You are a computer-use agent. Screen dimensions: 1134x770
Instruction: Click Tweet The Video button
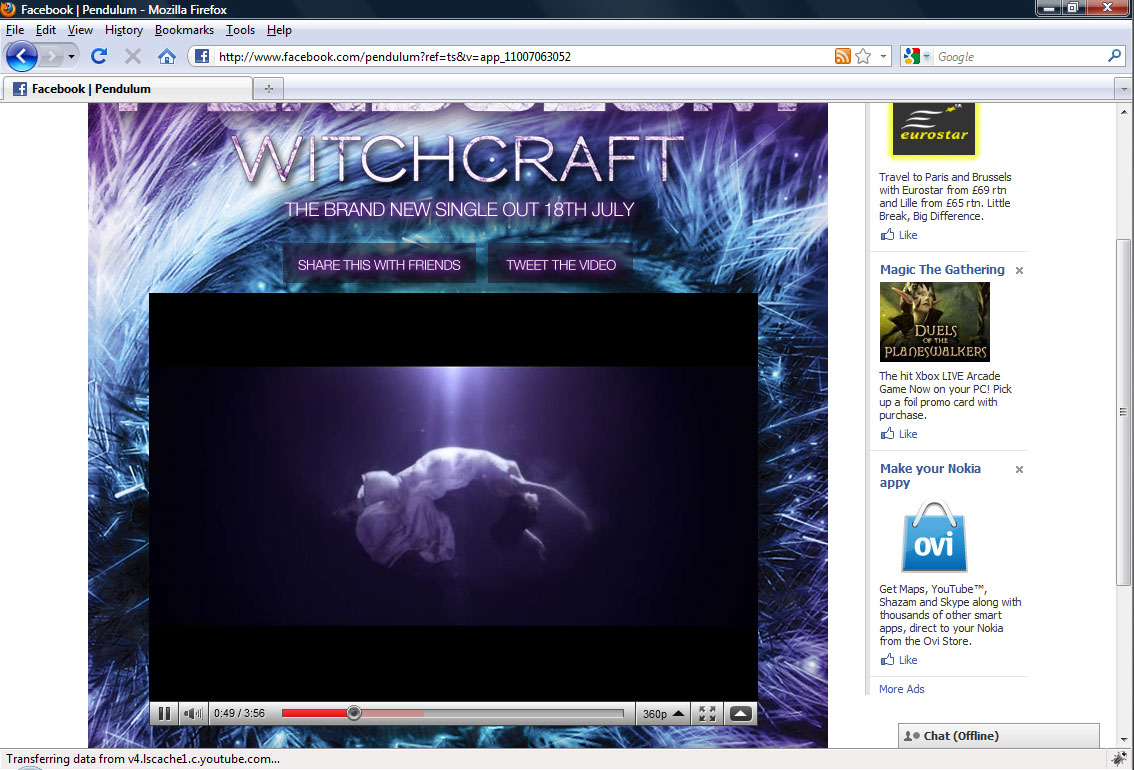click(560, 265)
